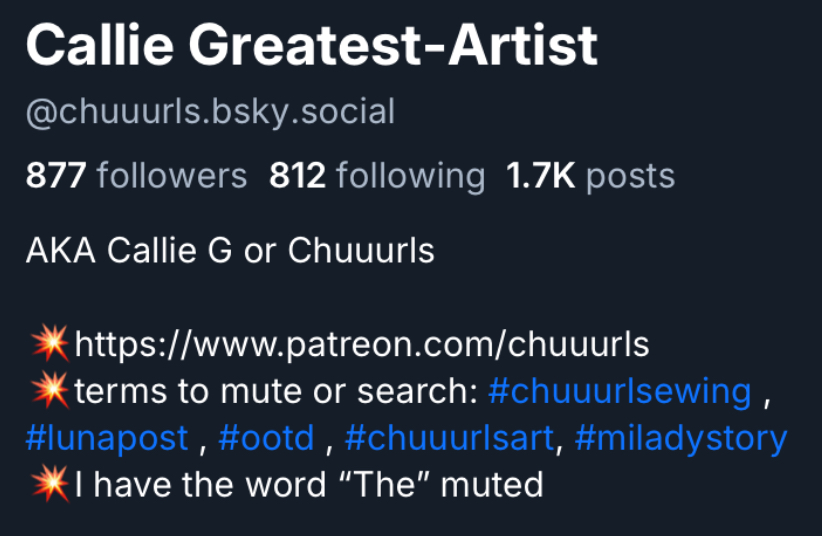Open the 812 following list
Viewport: 822px width, 536px height.
[x=376, y=177]
